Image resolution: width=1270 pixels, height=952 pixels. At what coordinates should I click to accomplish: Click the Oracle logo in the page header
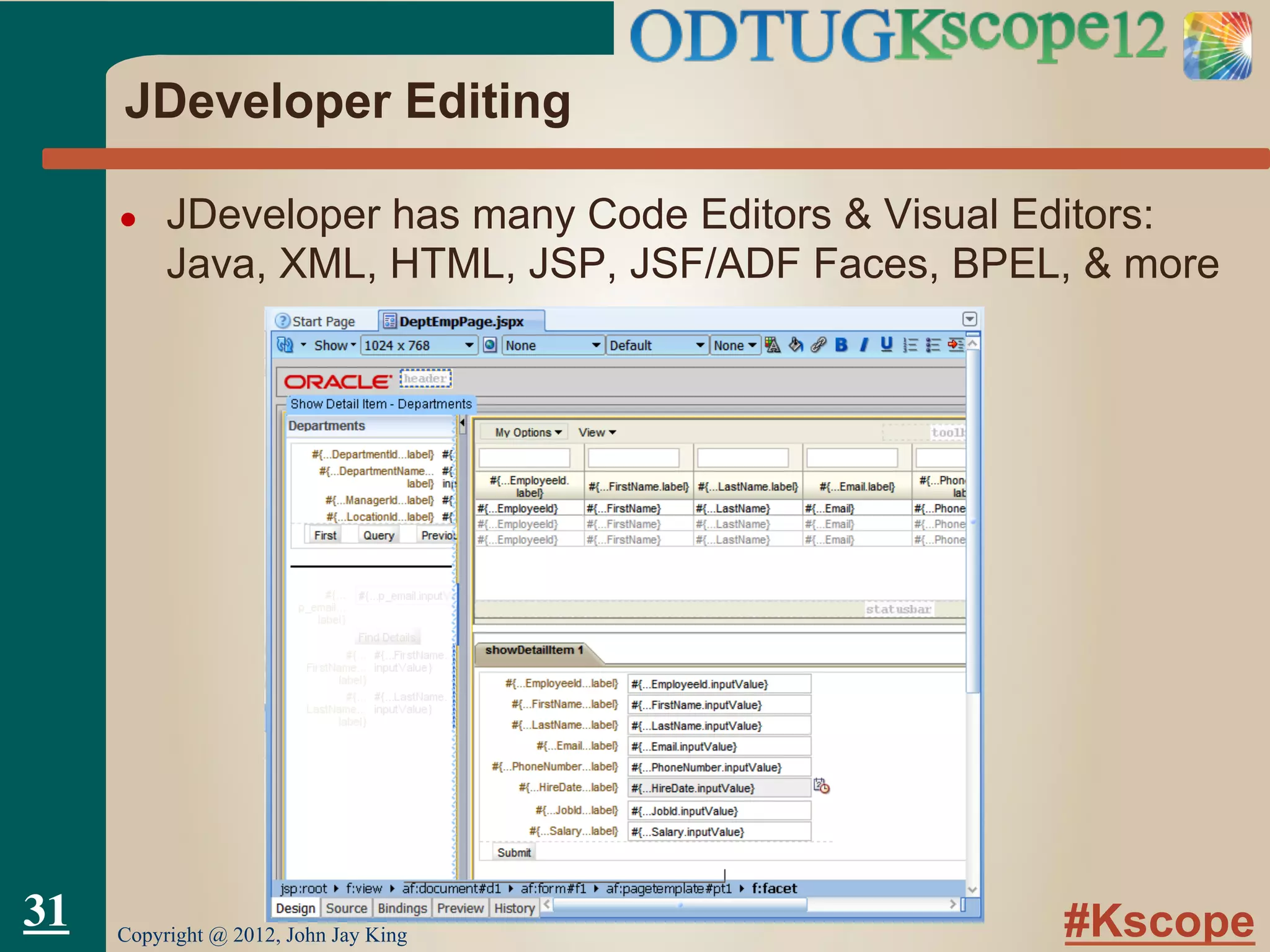pyautogui.click(x=338, y=381)
